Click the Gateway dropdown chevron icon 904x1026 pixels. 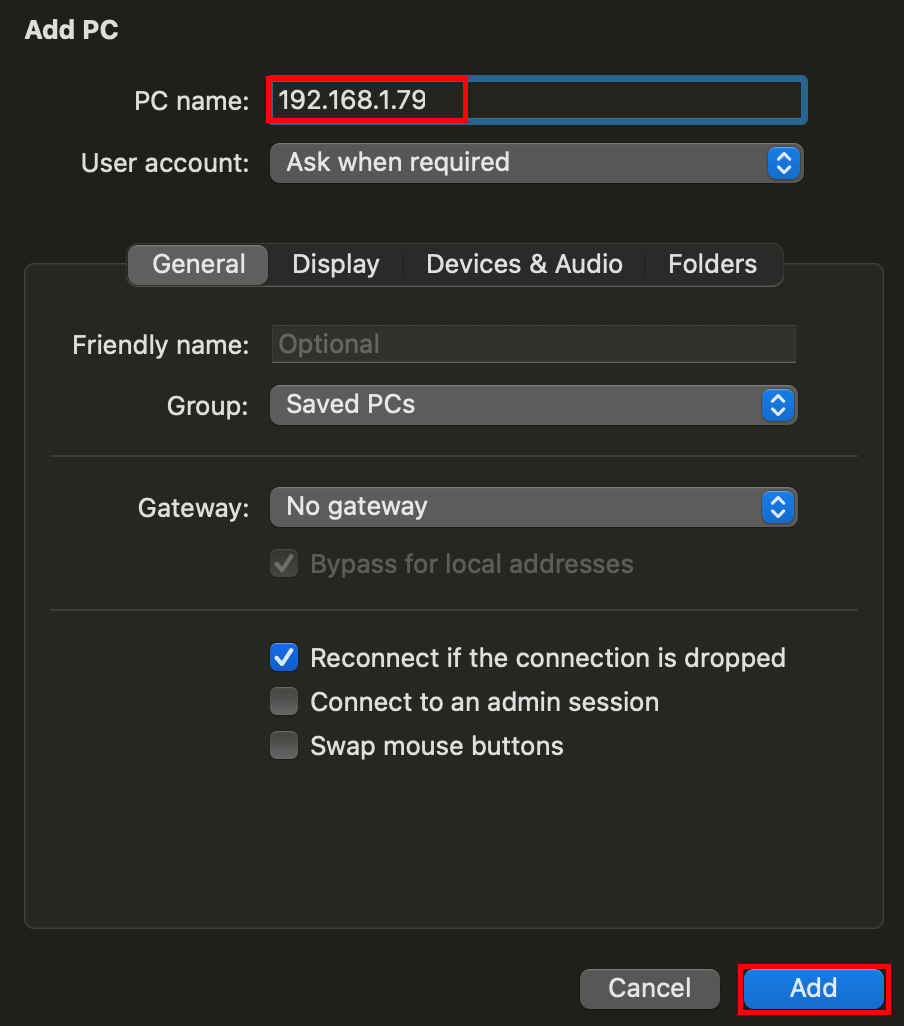tap(778, 507)
